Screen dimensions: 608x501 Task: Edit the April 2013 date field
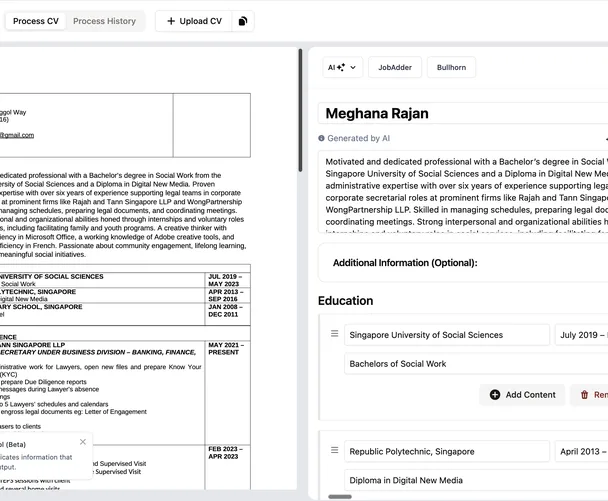pyautogui.click(x=581, y=451)
